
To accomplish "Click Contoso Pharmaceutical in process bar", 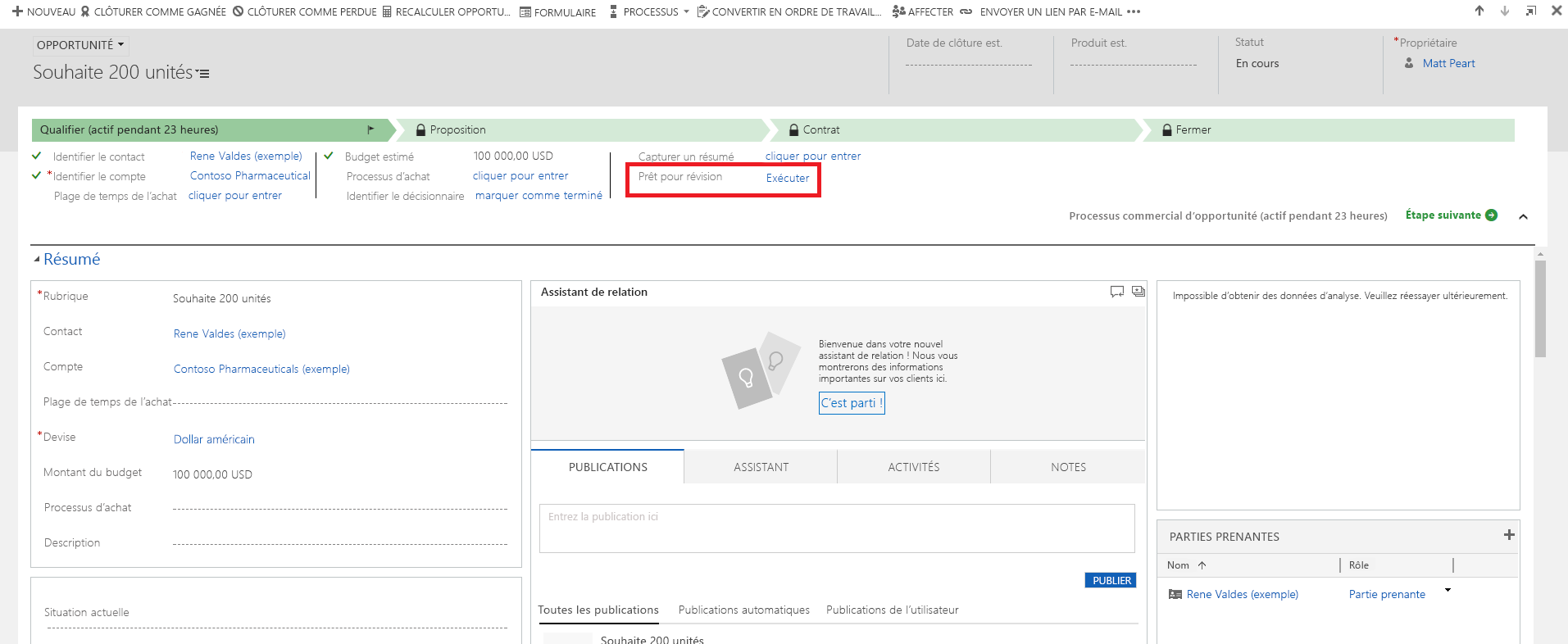I will point(250,175).
